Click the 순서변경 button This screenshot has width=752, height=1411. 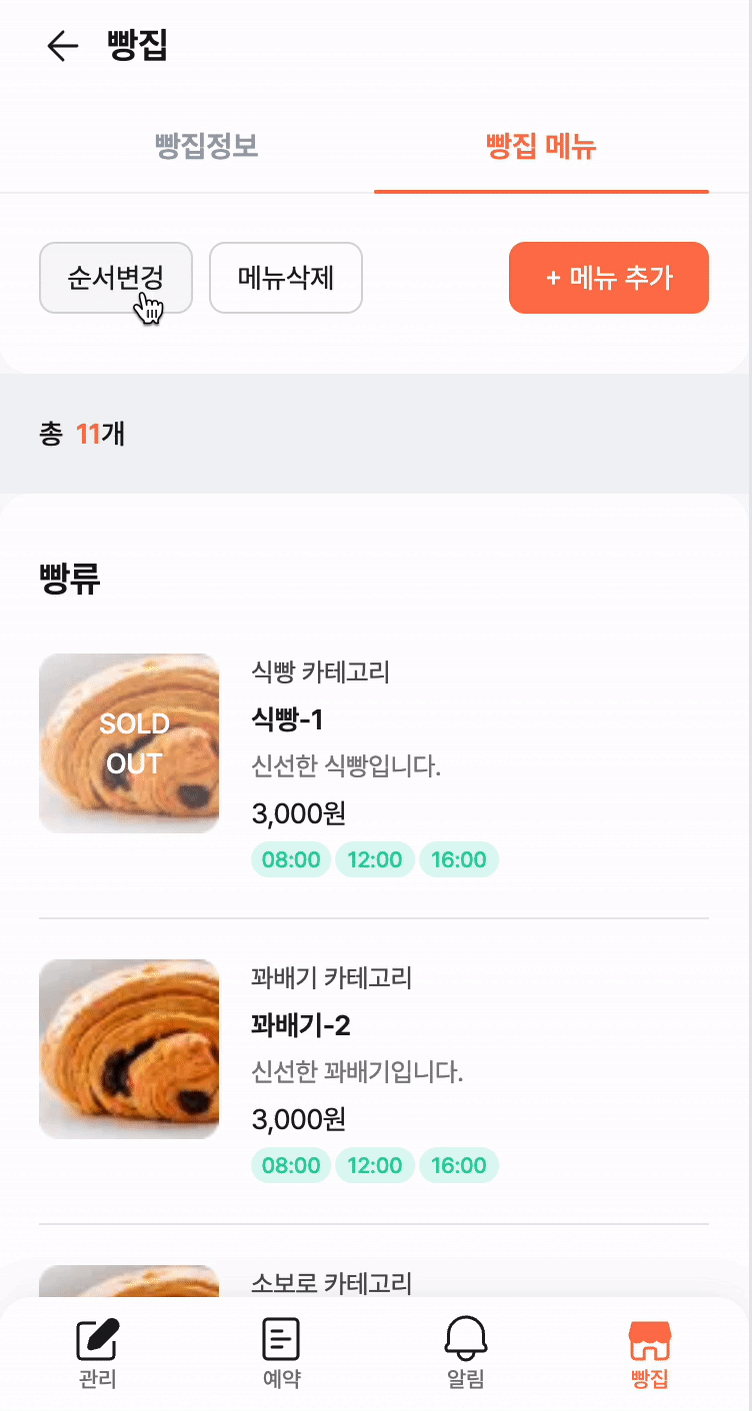116,277
